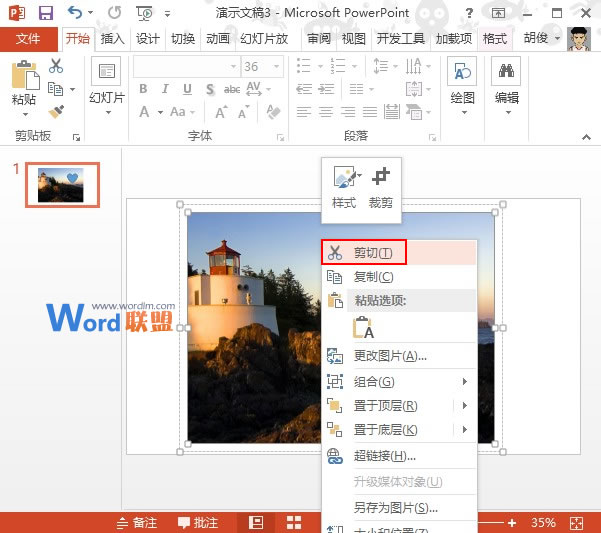Click zoom in plus on zoom slider
Screen dimensions: 601x533
[x=512, y=523]
